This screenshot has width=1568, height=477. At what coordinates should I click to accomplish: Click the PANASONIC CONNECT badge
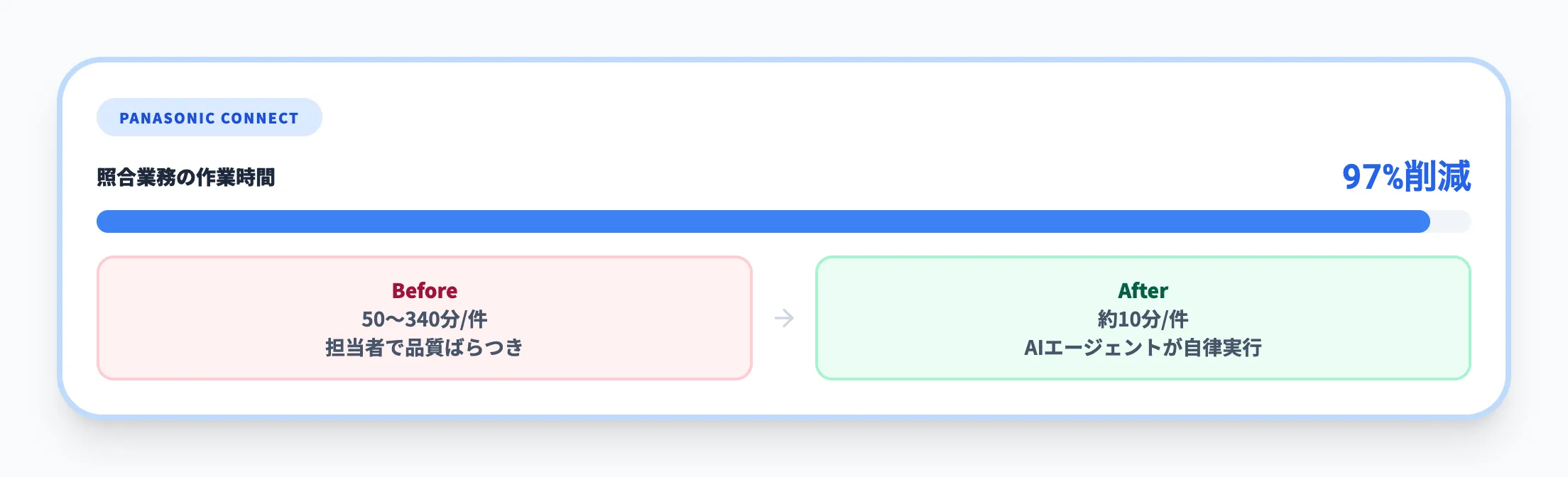point(209,118)
